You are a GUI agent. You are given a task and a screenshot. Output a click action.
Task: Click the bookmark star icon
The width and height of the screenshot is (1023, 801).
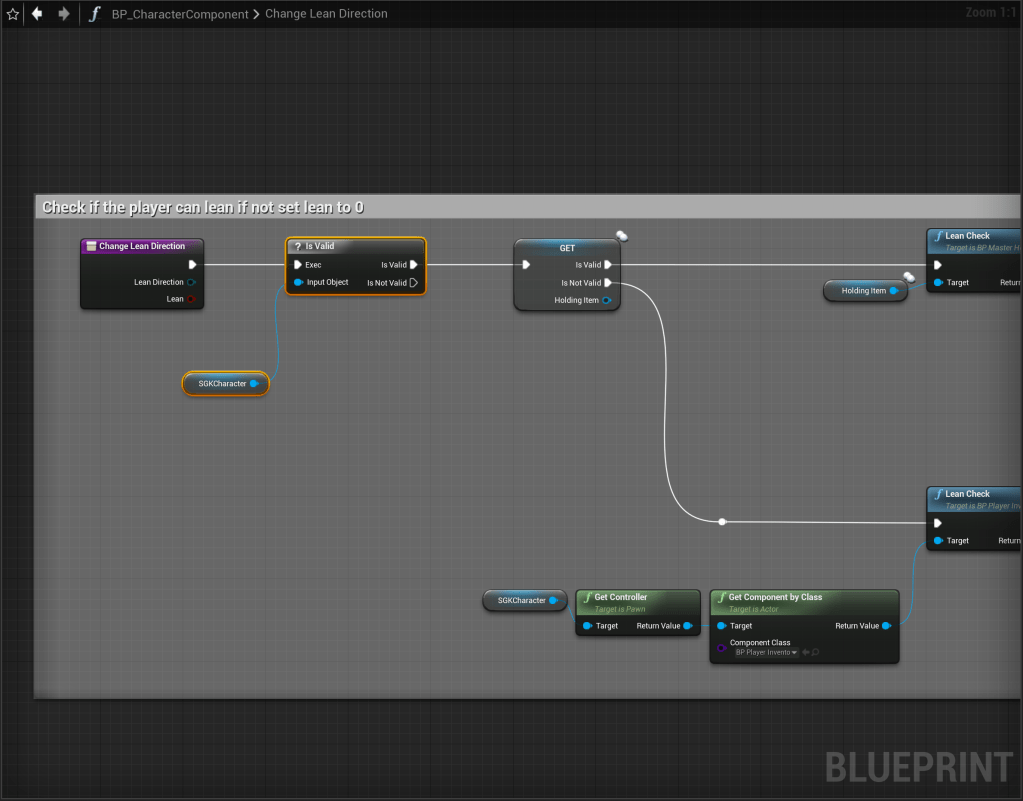click(13, 14)
